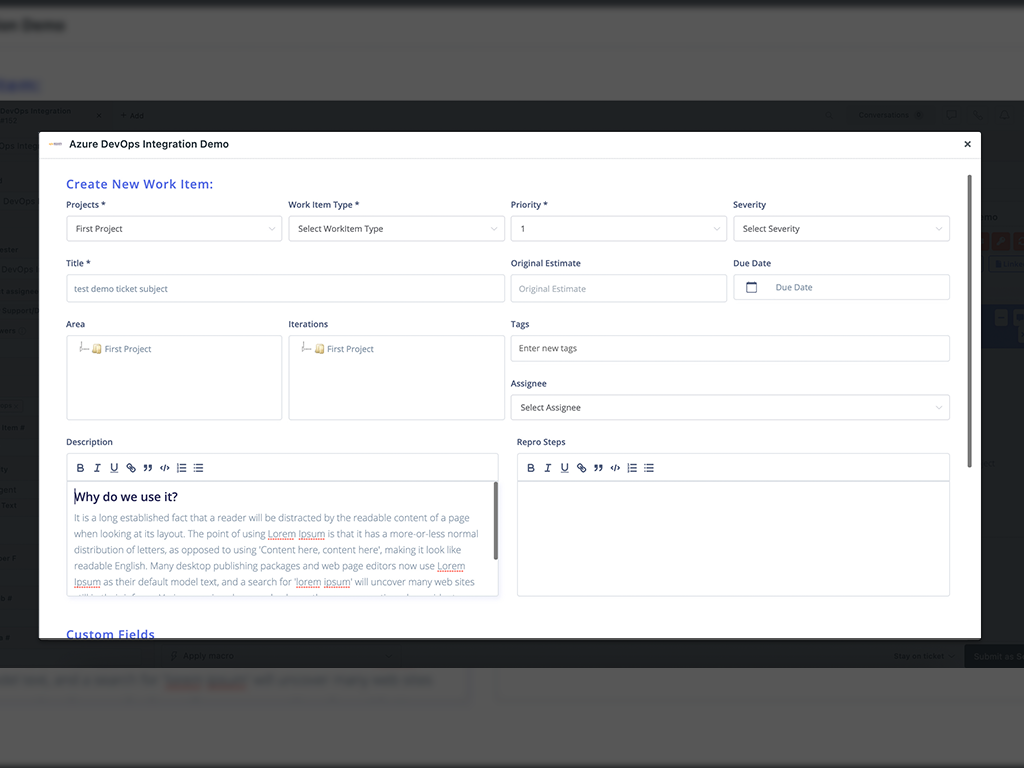Open the Due Date calendar picker
This screenshot has width=1024, height=768.
pos(752,287)
